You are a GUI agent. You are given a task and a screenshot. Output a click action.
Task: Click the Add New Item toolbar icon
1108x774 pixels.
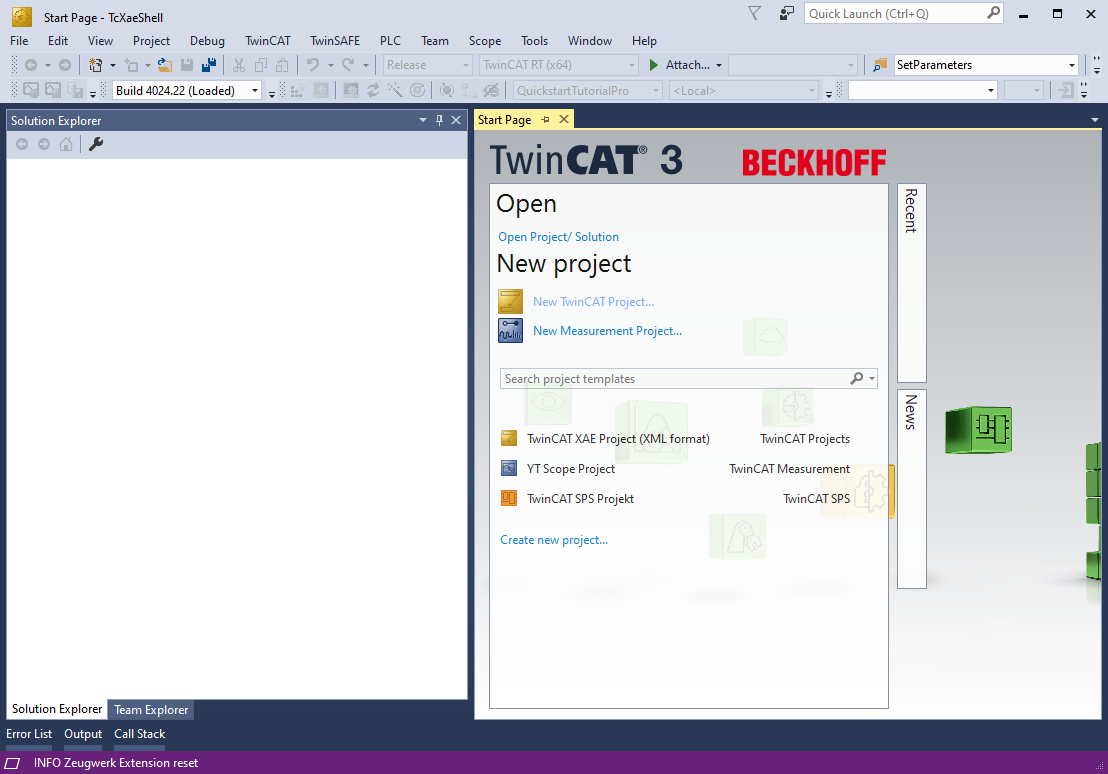click(x=131, y=65)
